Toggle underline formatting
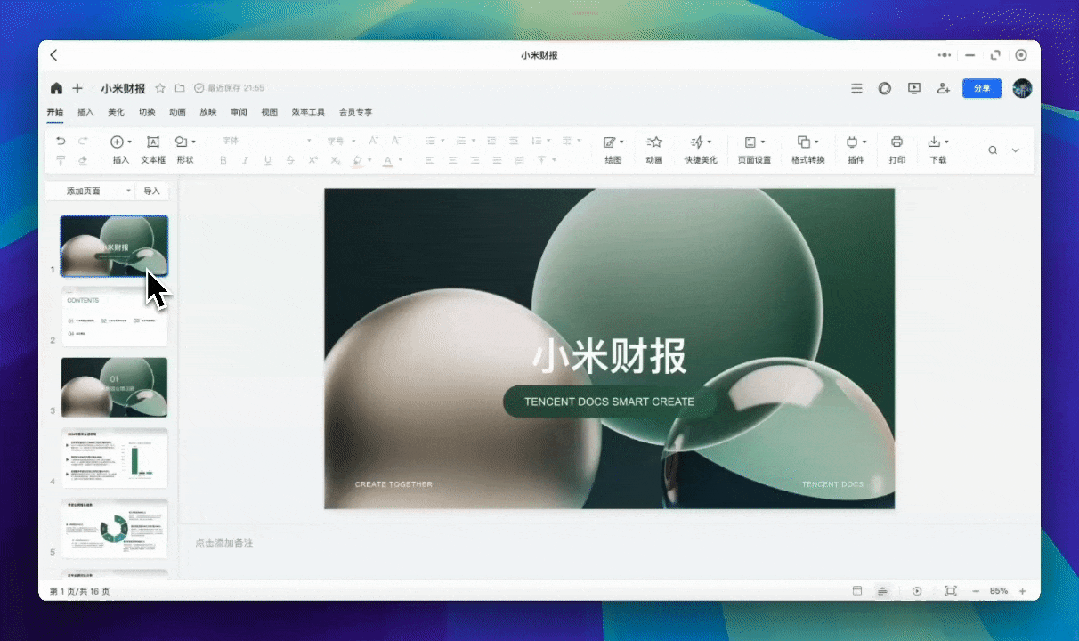The width and height of the screenshot is (1079, 641). click(x=268, y=160)
